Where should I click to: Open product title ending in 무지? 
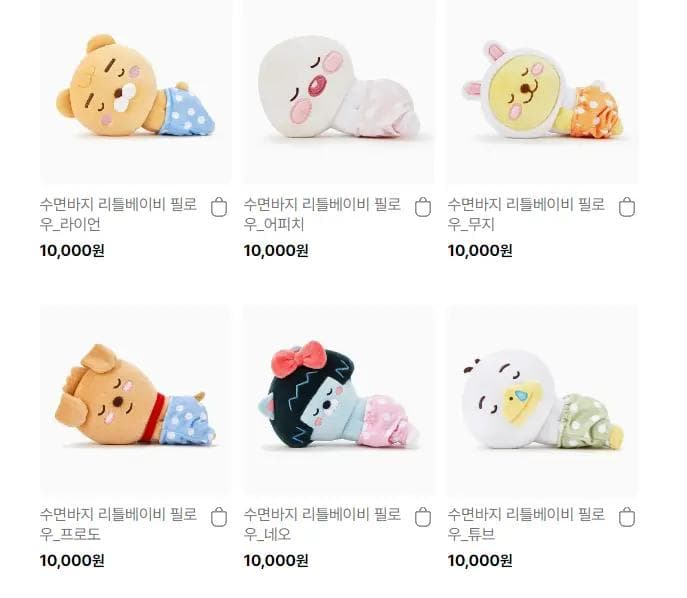[x=526, y=214]
